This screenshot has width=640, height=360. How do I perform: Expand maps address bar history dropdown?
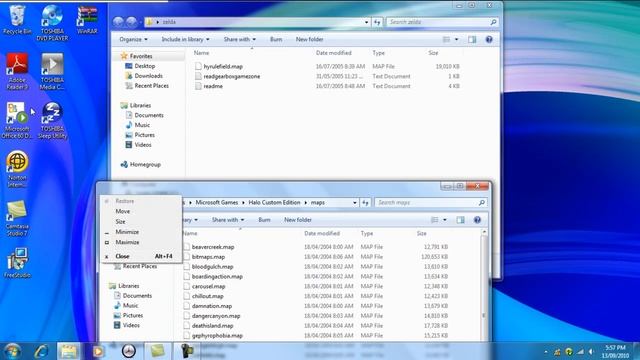tap(355, 202)
